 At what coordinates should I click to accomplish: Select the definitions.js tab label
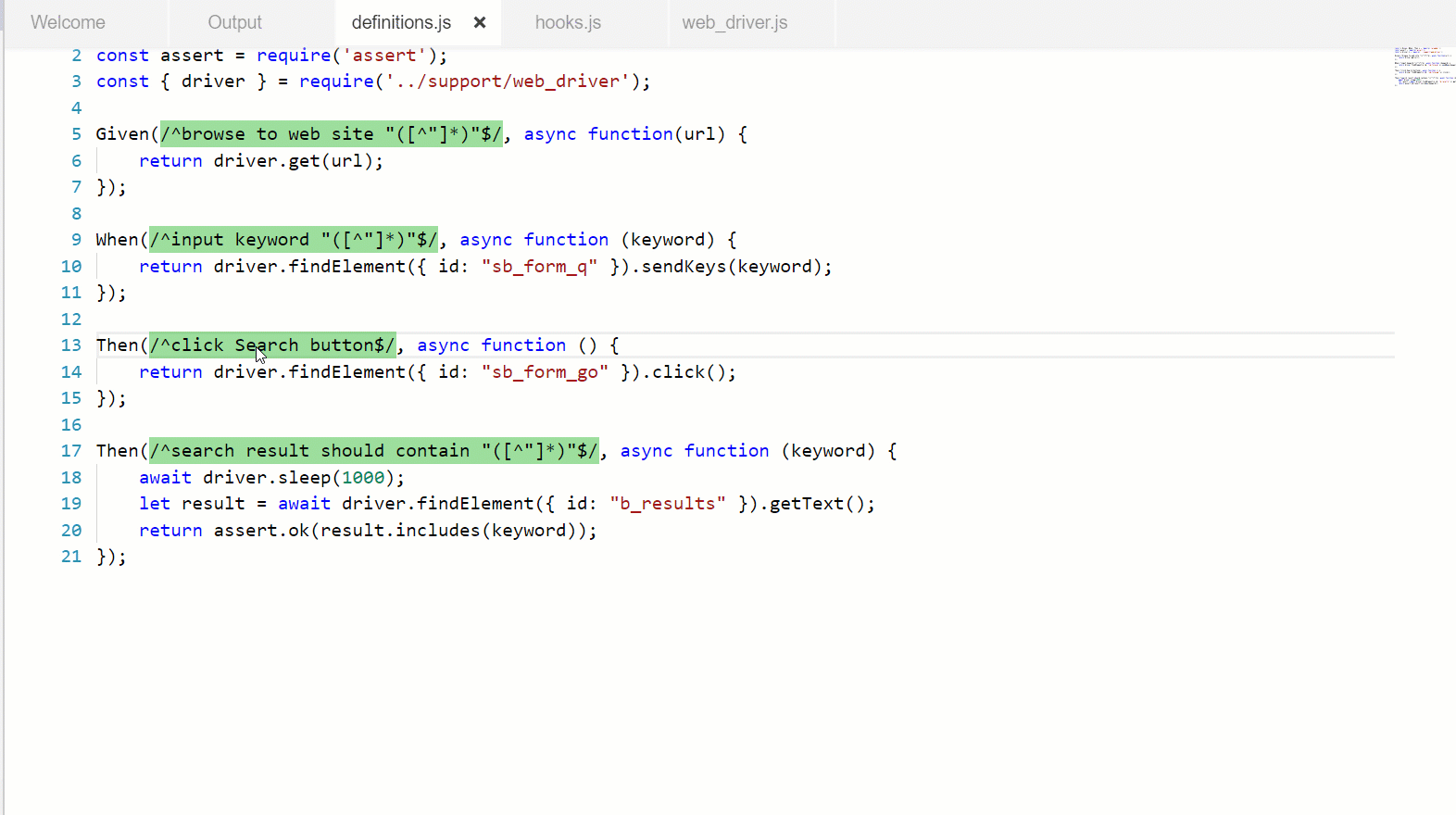401,22
